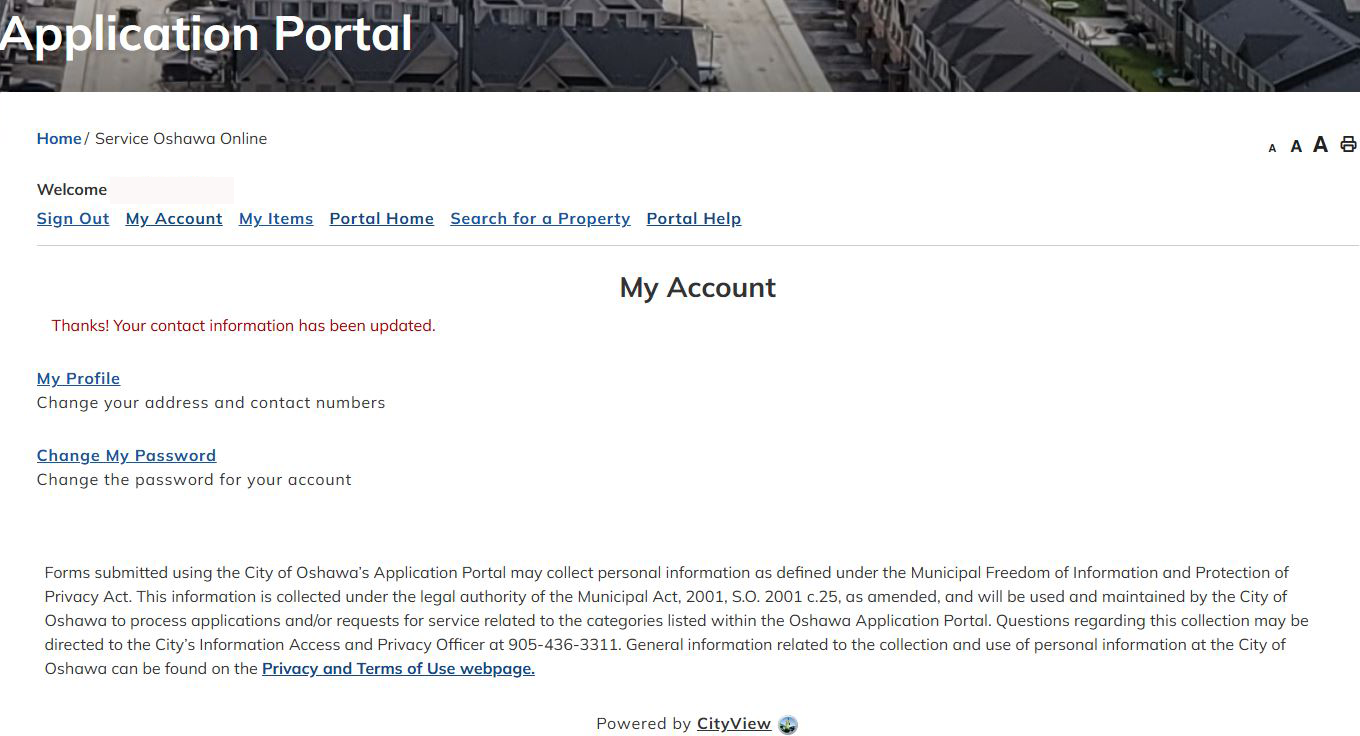The image size is (1360, 736).
Task: Print the page using the printer icon
Action: [1346, 144]
